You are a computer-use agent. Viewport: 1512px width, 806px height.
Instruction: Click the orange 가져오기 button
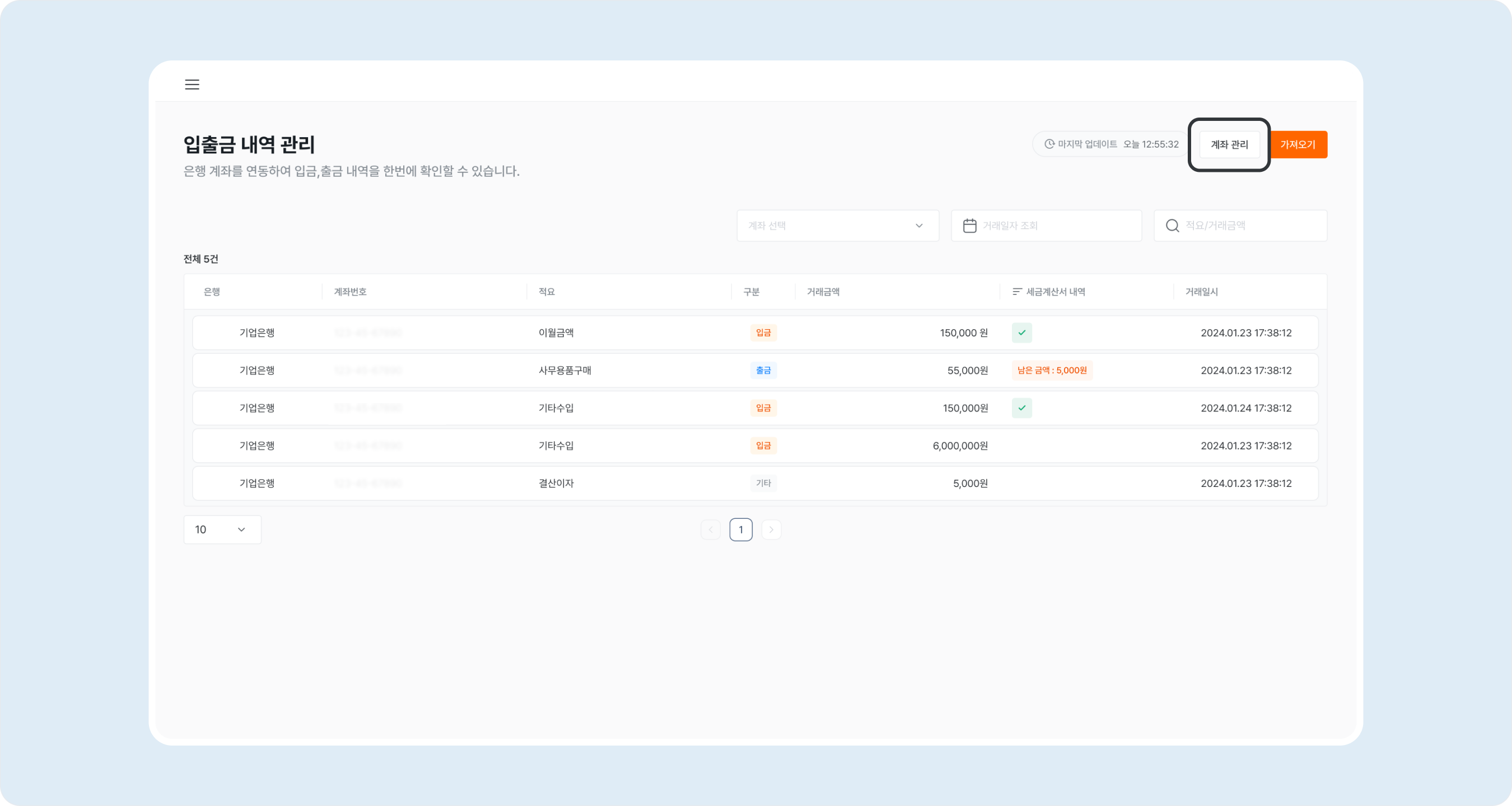pos(1298,144)
